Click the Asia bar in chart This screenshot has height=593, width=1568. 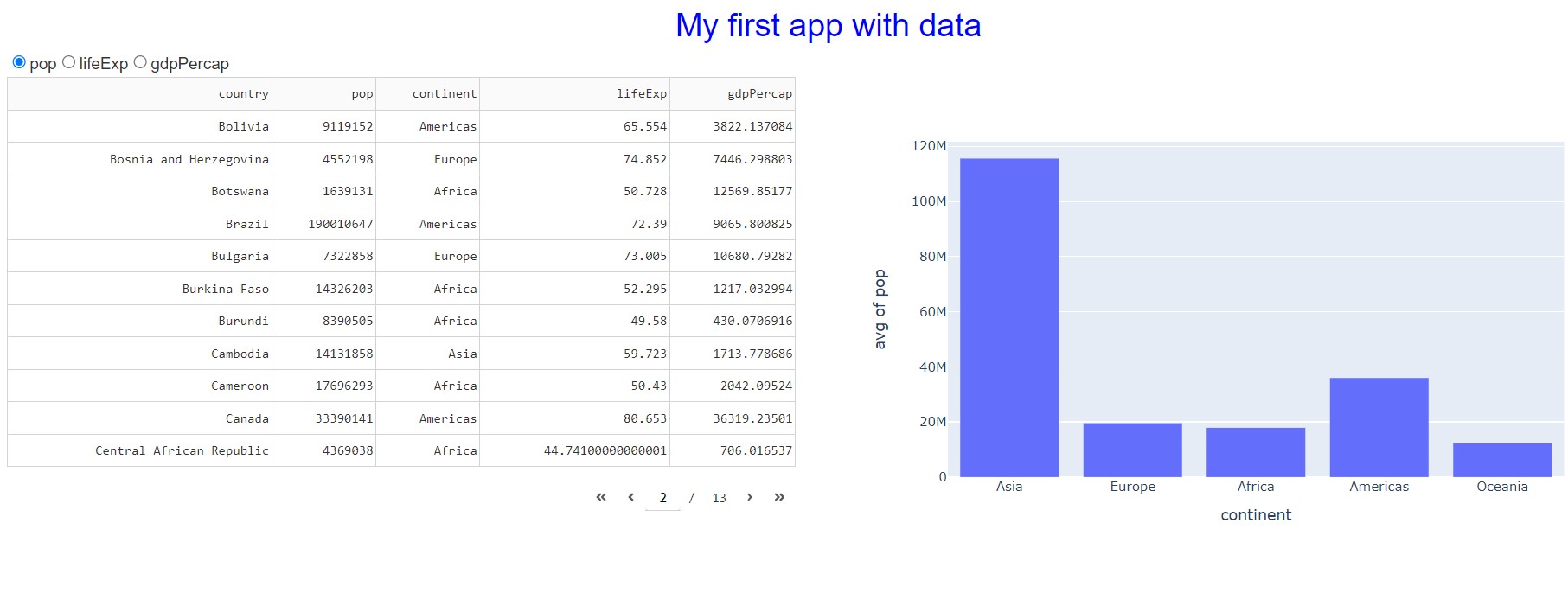1009,317
